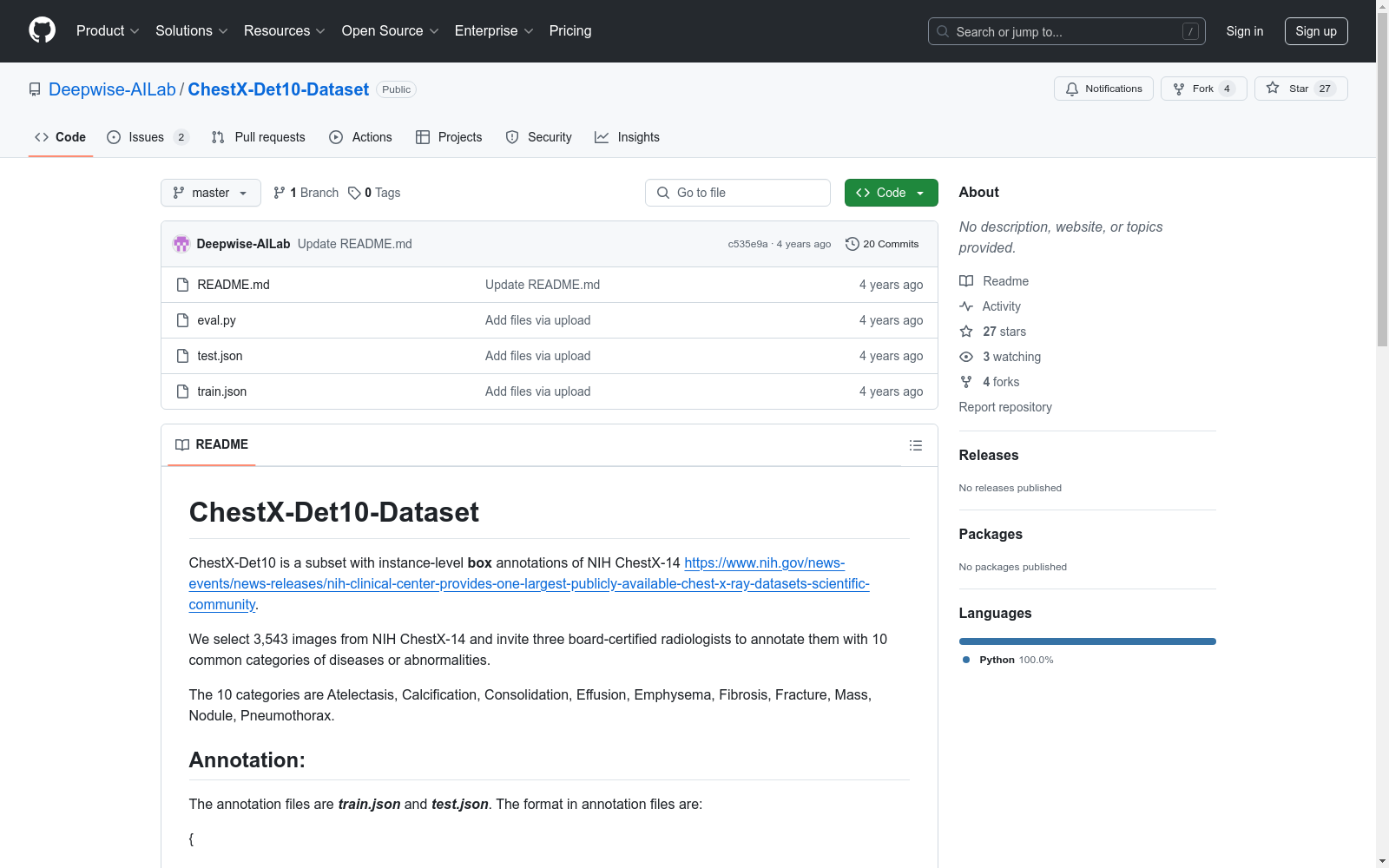This screenshot has width=1389, height=868.
Task: View the 20 Commits history
Action: (x=882, y=244)
